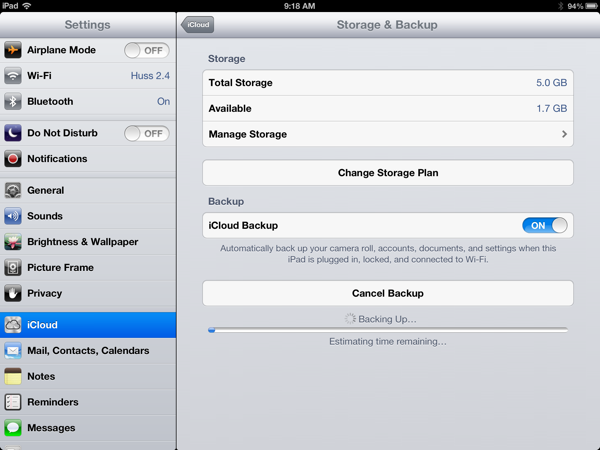Image resolution: width=600 pixels, height=450 pixels.
Task: Tap the General gear icon
Action: [x=13, y=190]
